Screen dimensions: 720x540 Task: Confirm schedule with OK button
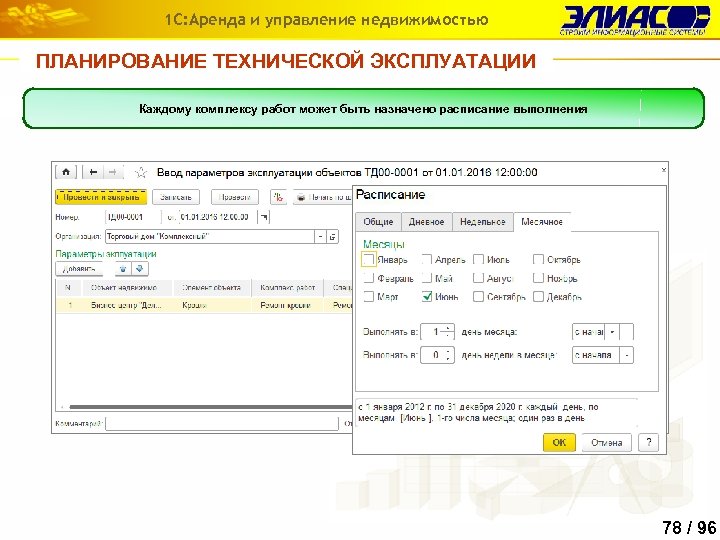pyautogui.click(x=559, y=442)
